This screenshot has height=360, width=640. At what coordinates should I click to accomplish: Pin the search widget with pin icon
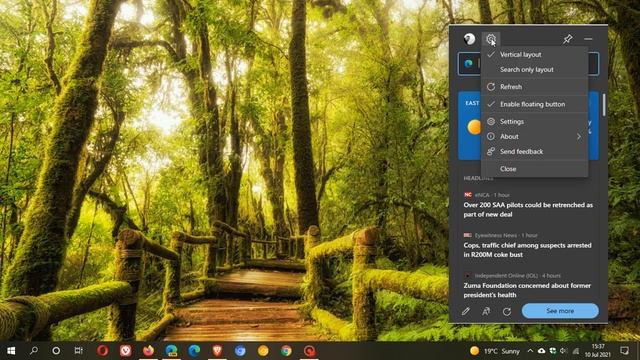pyautogui.click(x=567, y=39)
